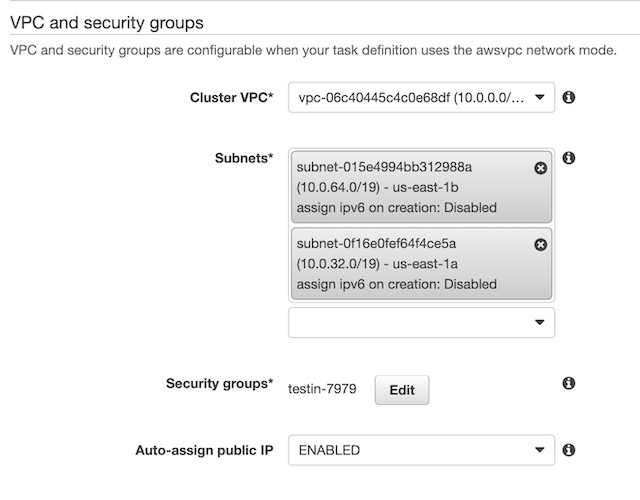
Task: Select the us-east-1a subnet entry
Action: [410, 264]
